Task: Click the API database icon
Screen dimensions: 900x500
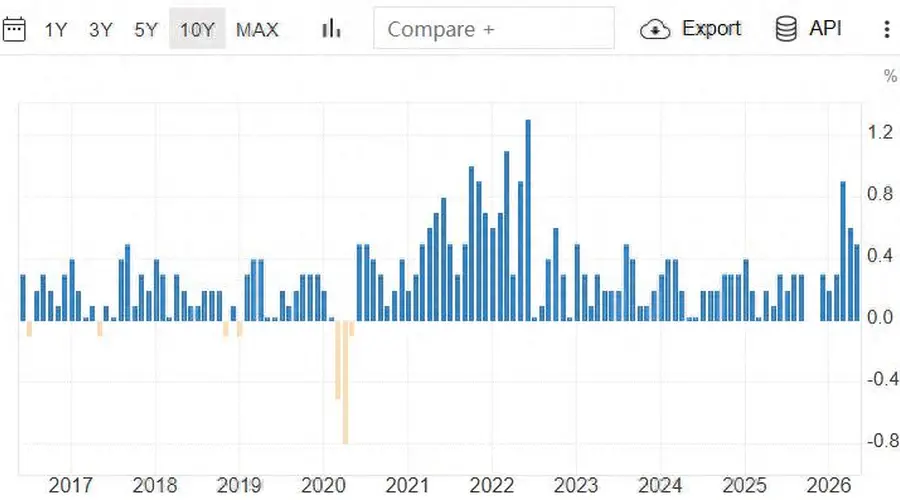Action: (x=786, y=29)
